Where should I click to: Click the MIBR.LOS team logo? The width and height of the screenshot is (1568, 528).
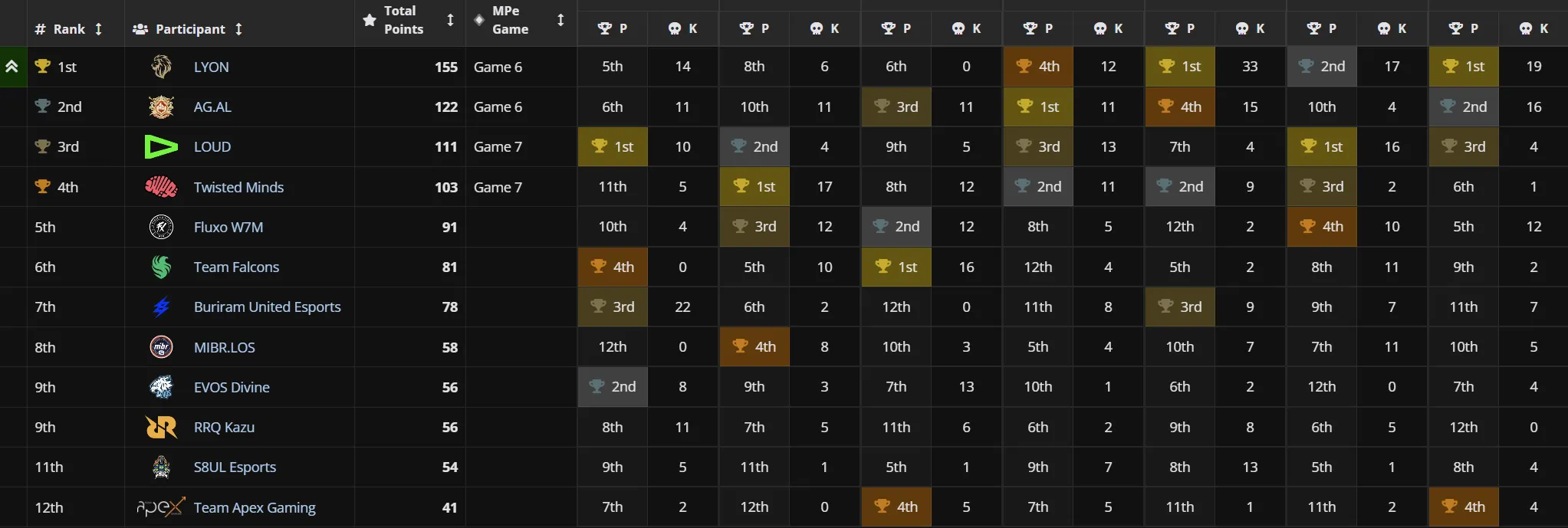[x=161, y=347]
